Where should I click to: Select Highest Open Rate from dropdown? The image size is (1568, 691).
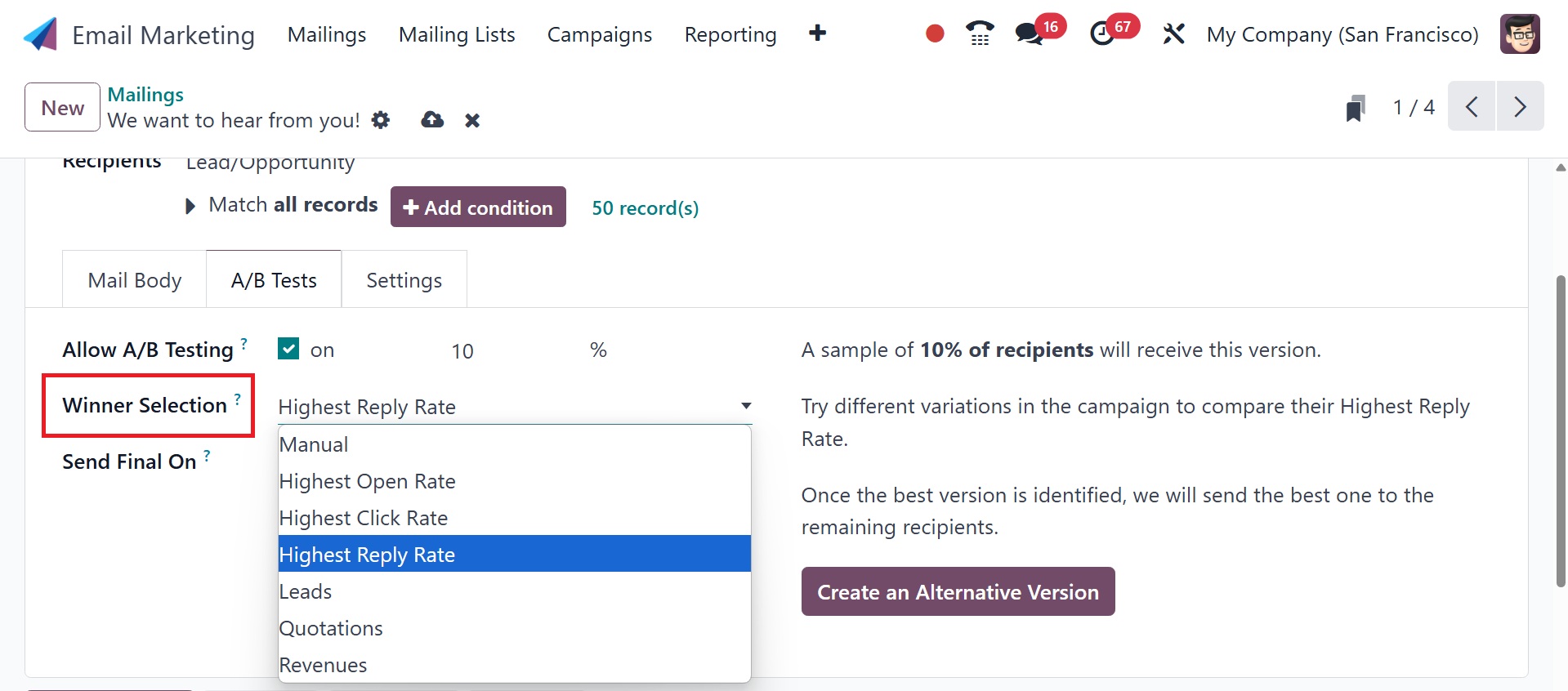tap(367, 481)
